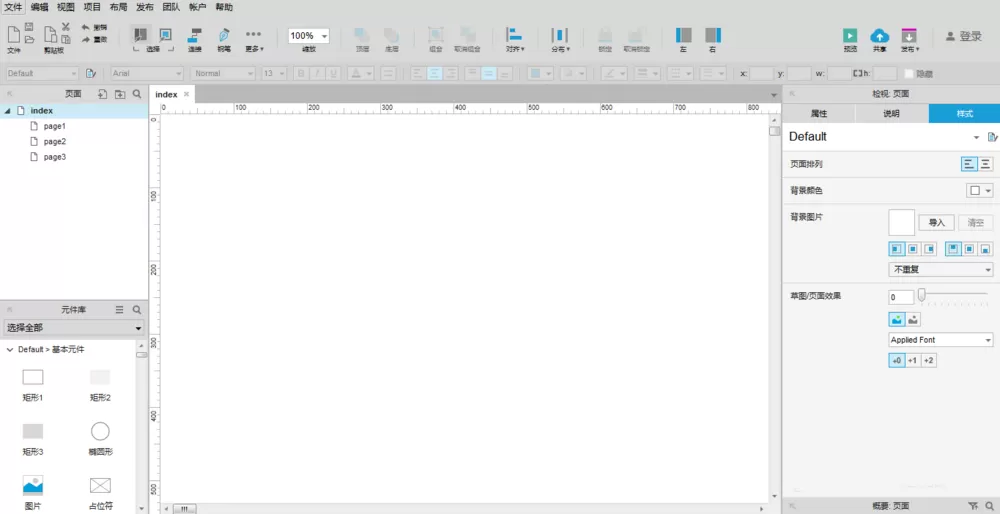The height and width of the screenshot is (514, 1000).
Task: Open the 视图 menu
Action: pos(66,8)
